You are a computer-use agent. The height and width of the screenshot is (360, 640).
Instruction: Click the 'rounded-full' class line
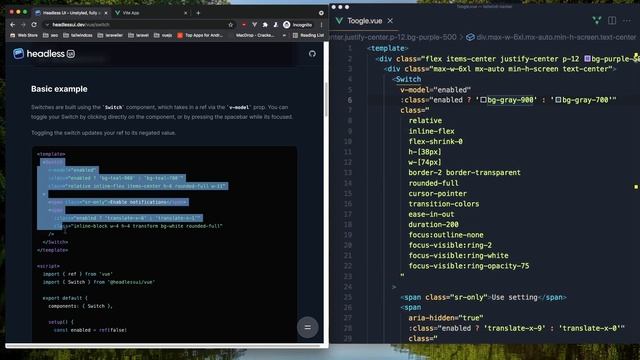coord(433,183)
